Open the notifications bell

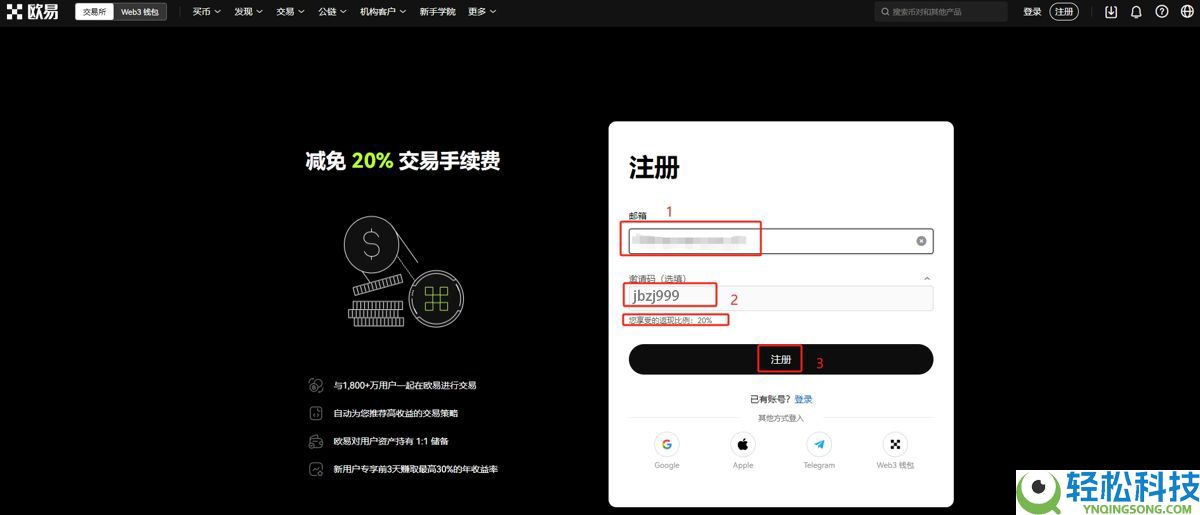point(1136,12)
